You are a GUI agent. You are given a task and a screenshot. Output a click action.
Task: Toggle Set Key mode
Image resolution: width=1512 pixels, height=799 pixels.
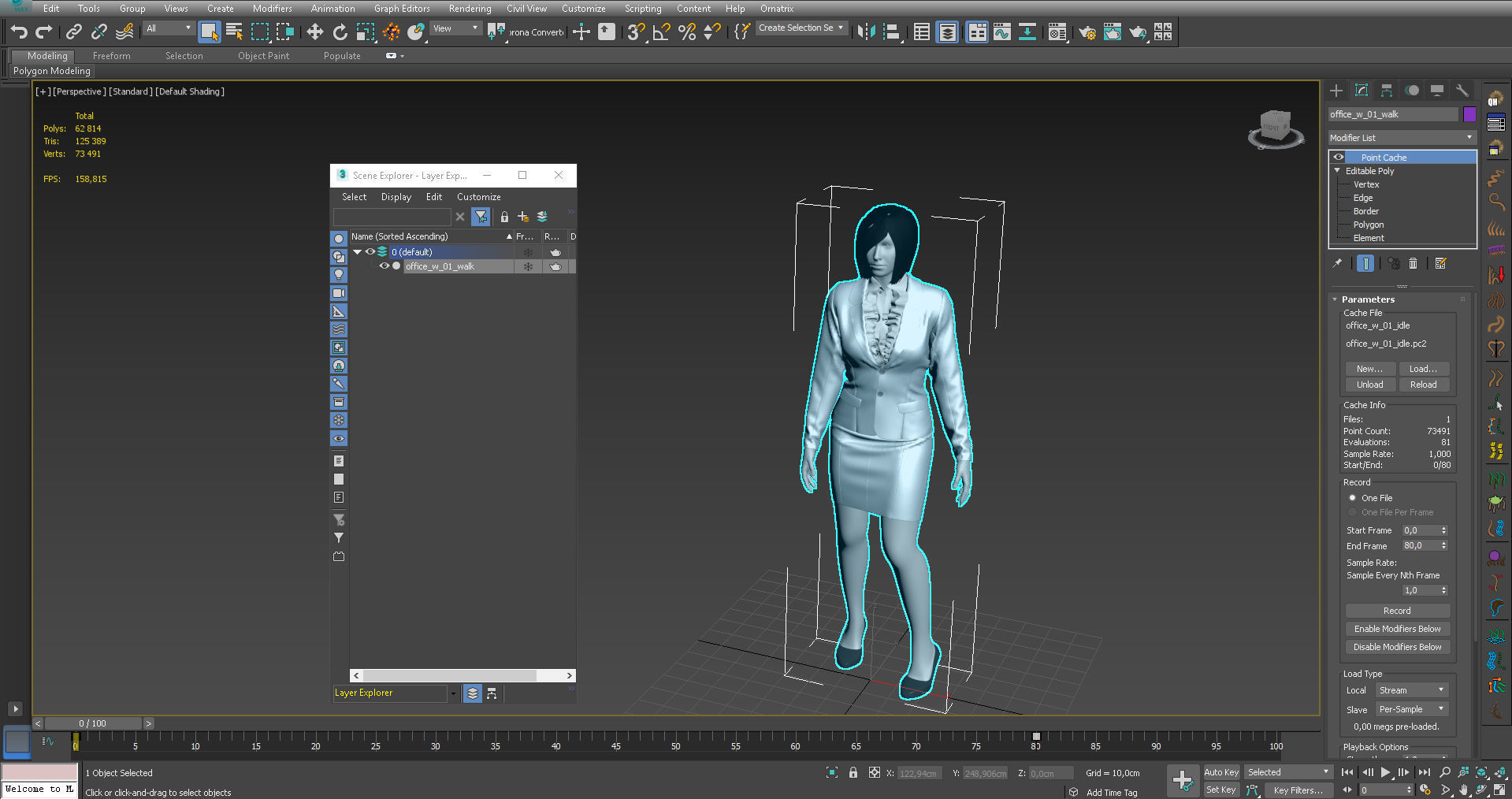pos(1221,790)
